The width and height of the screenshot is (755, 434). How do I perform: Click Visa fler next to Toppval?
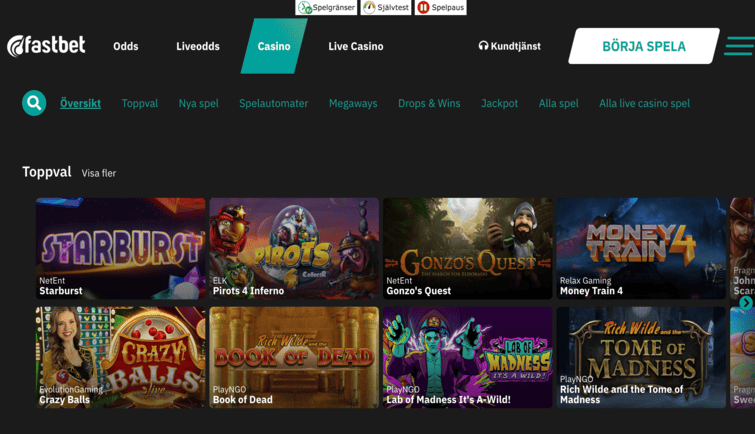[x=99, y=173]
